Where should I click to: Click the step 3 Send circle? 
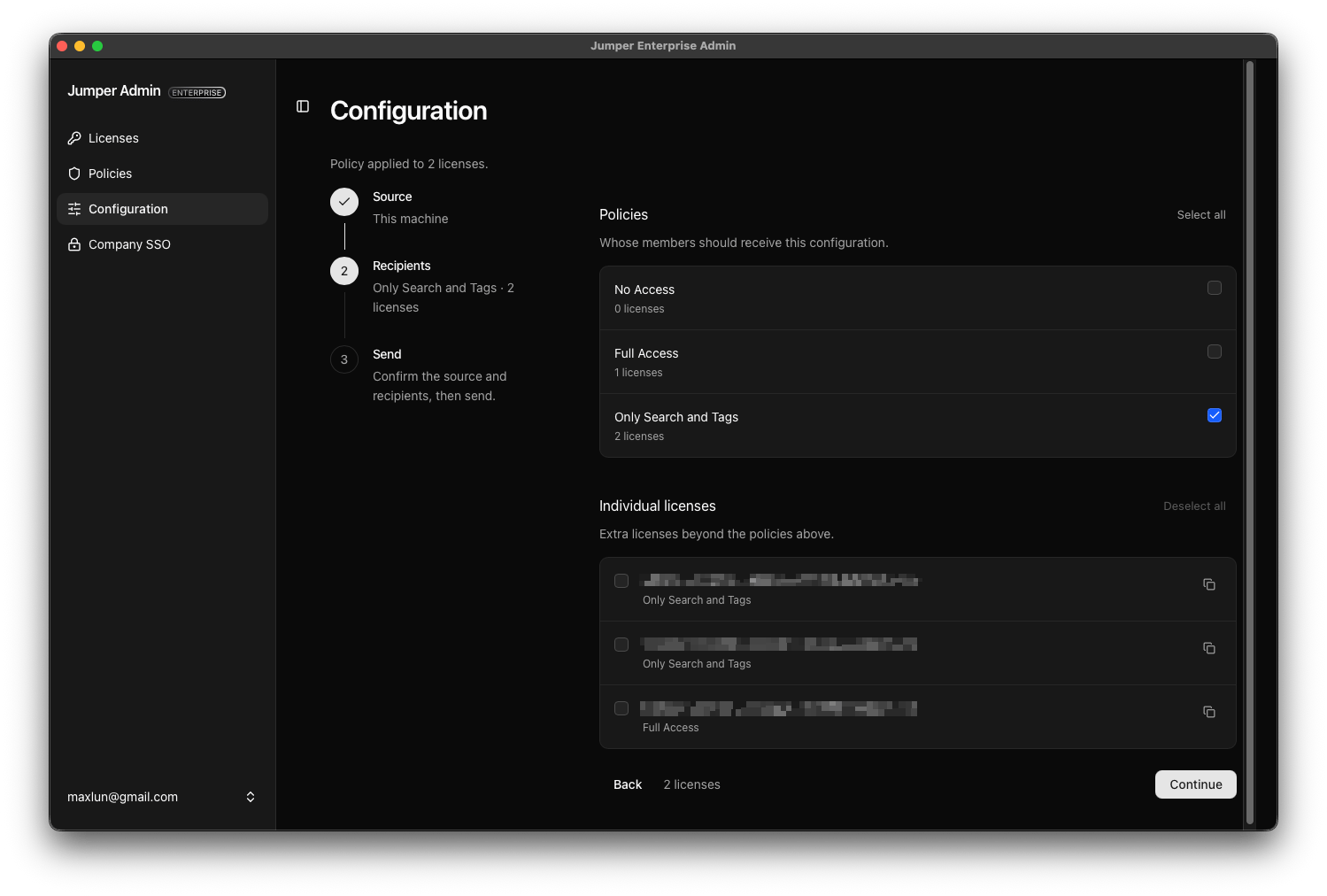[344, 359]
